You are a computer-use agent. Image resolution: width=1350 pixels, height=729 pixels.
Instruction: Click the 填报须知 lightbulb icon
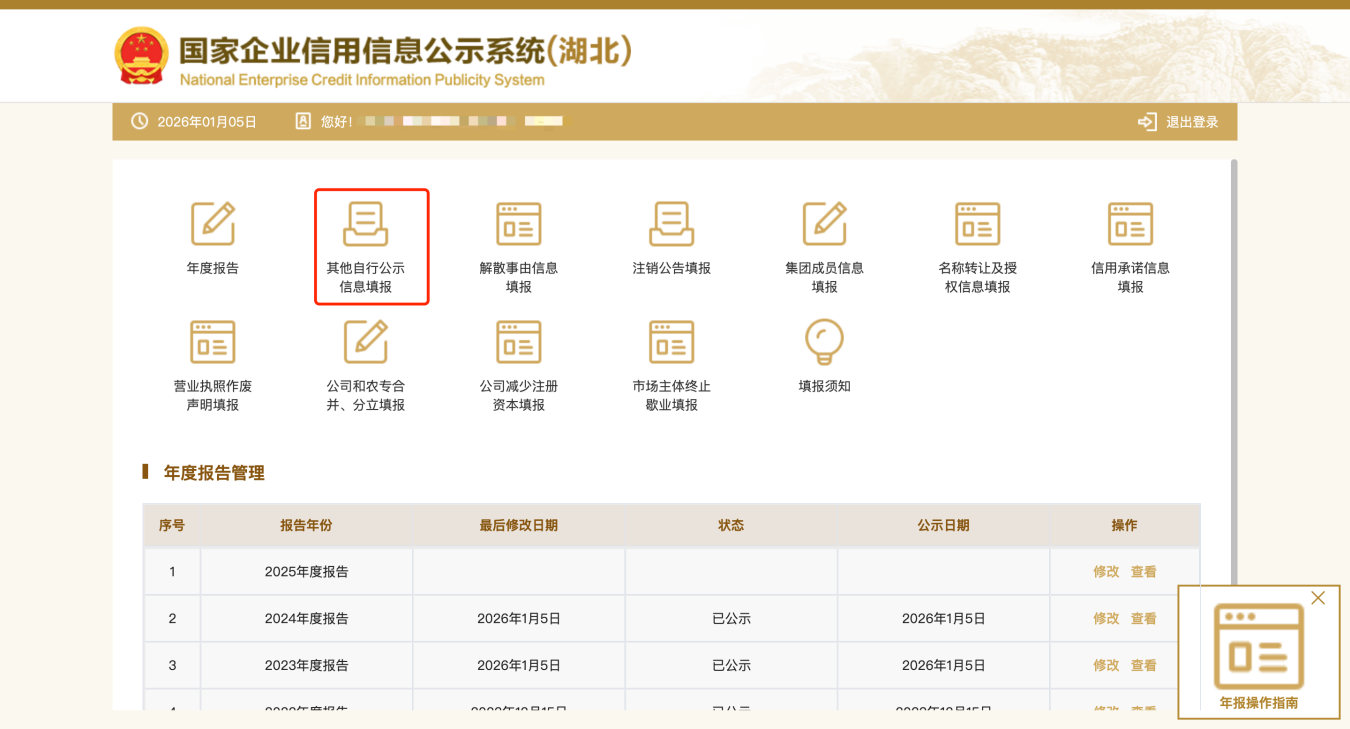pyautogui.click(x=824, y=343)
